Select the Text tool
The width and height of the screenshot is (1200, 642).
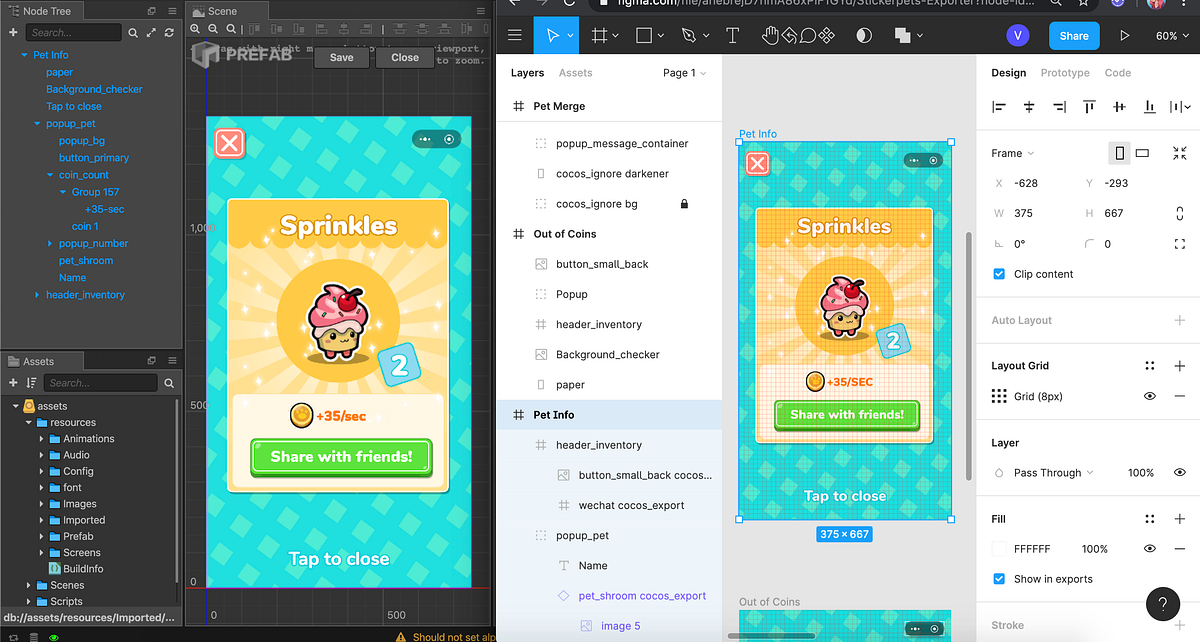[733, 35]
